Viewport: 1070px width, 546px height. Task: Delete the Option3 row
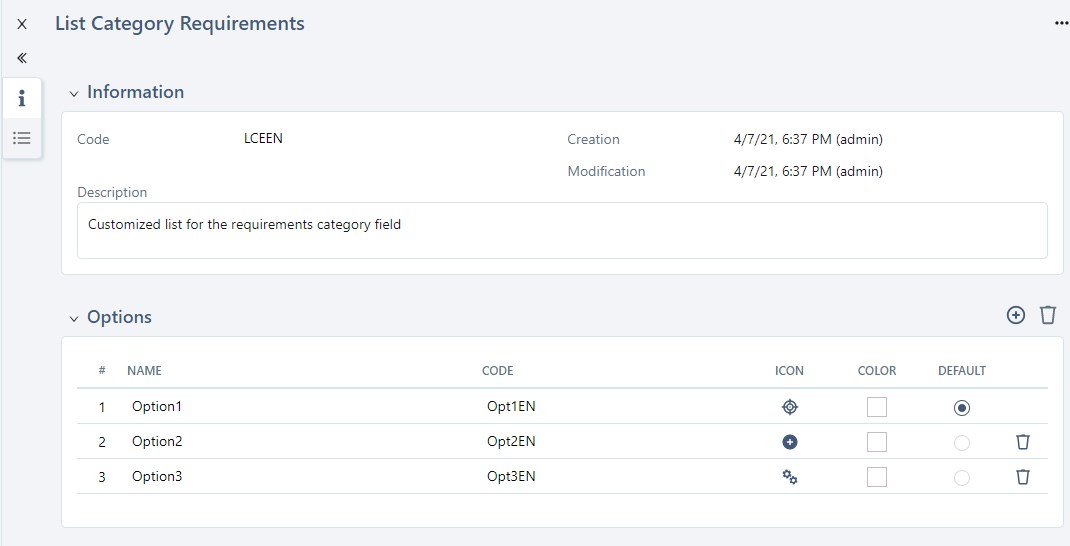(1022, 477)
